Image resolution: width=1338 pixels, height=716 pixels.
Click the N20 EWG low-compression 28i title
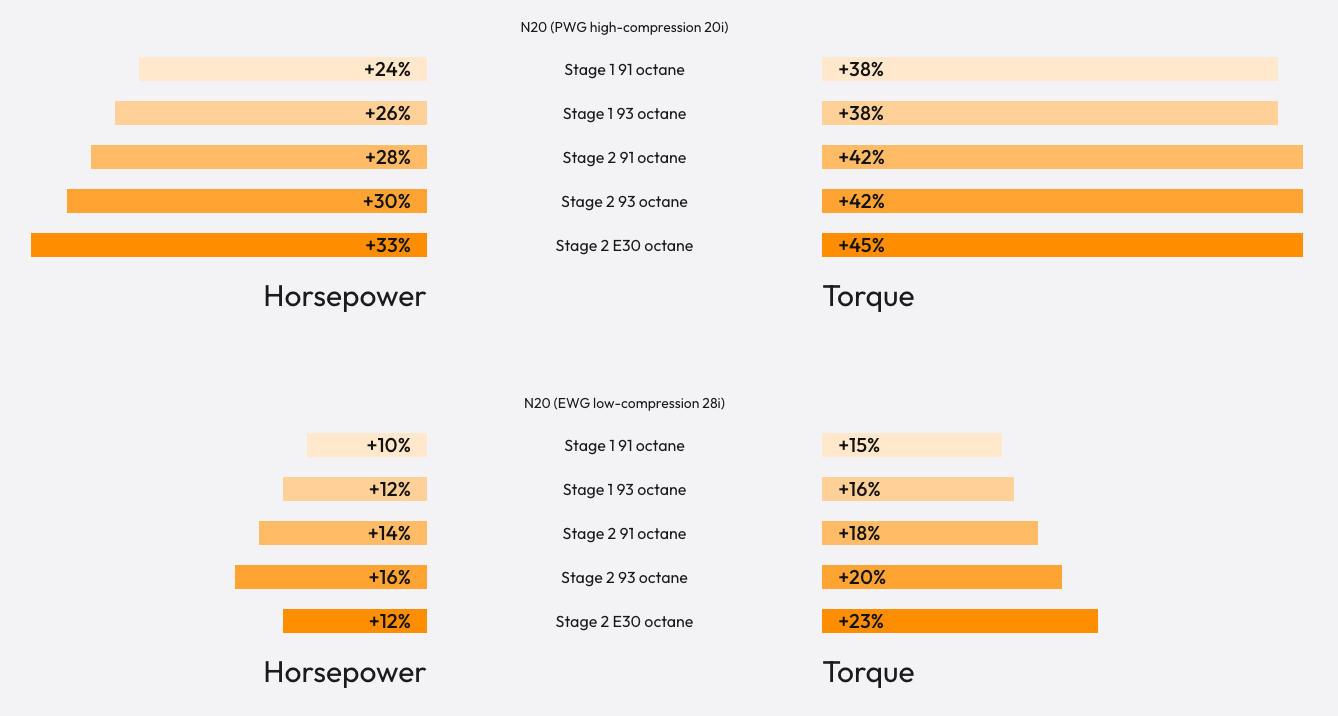coord(624,403)
